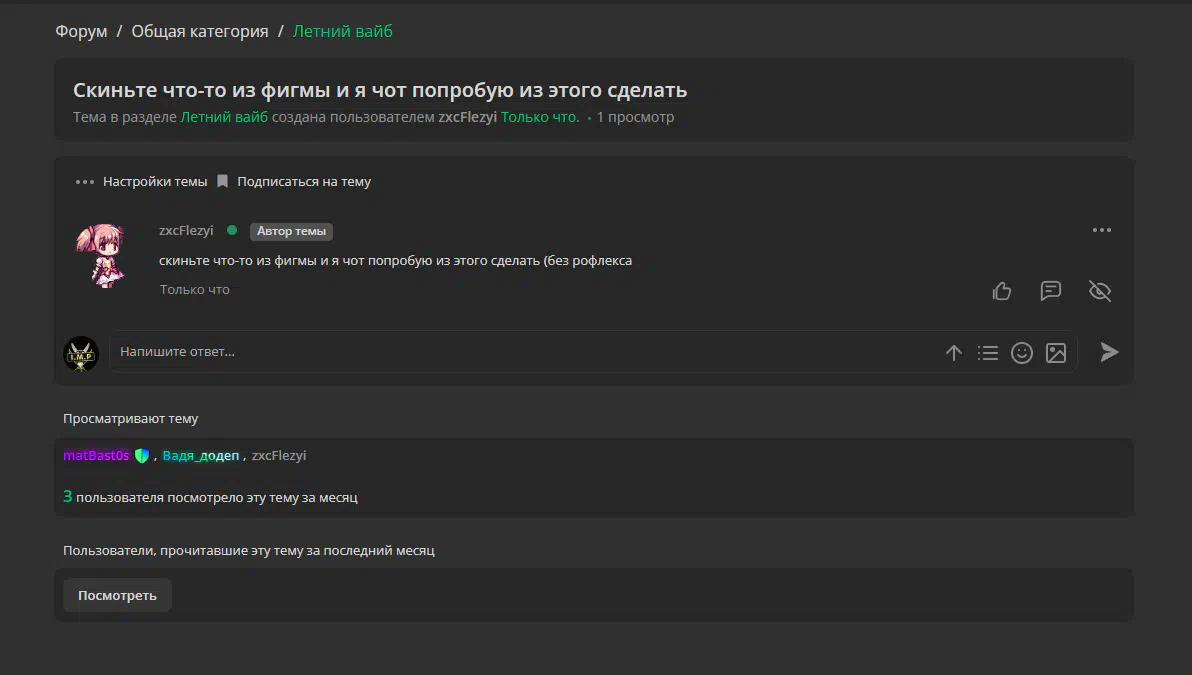
Task: Open zxcFlezyi's anime avatar
Action: (x=101, y=255)
